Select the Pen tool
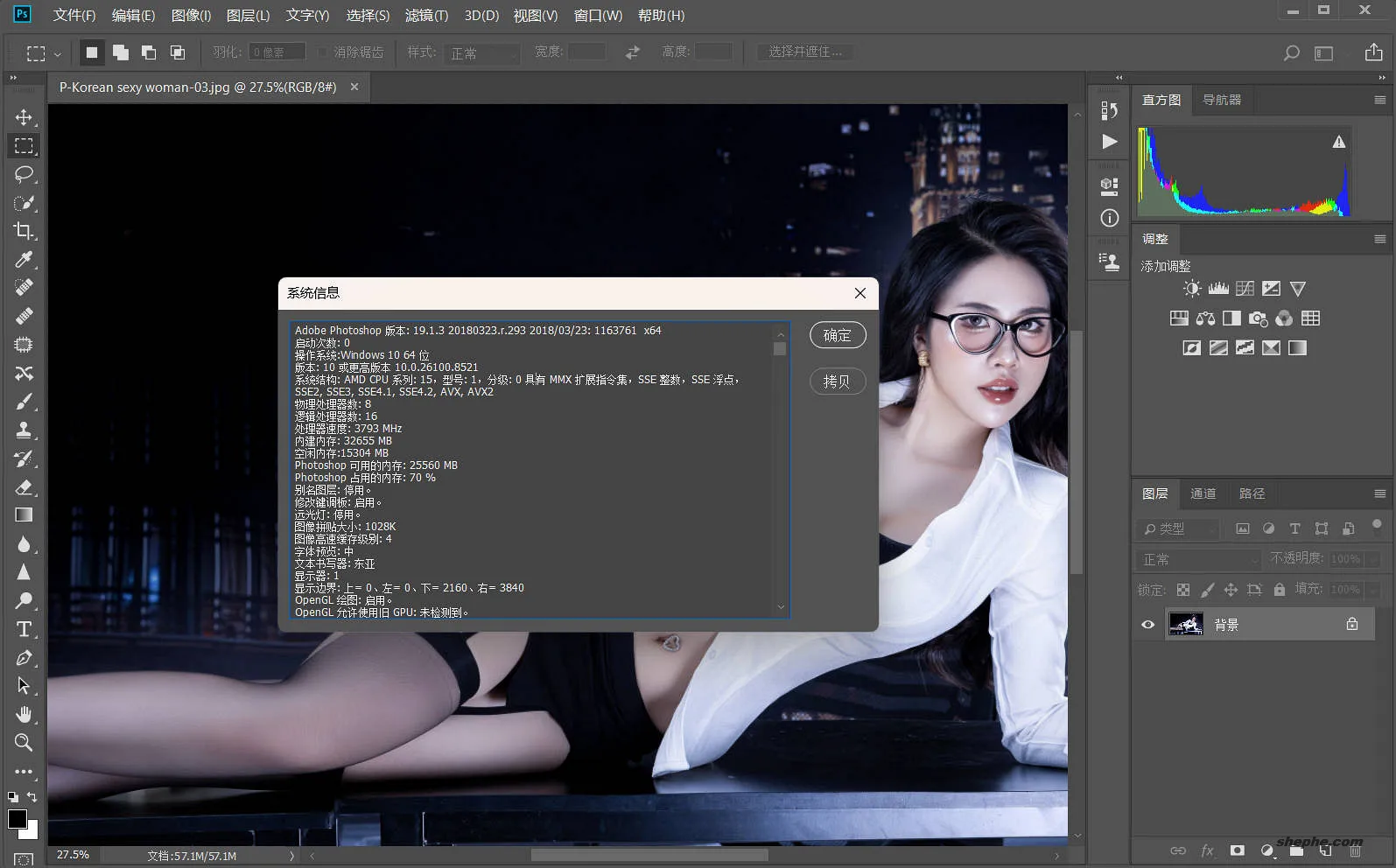Viewport: 1396px width, 868px height. point(24,657)
